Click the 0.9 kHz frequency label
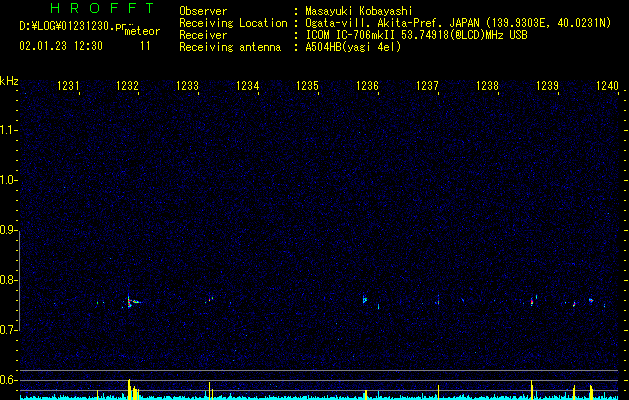Viewport: 629px width, 400px height. (8, 230)
